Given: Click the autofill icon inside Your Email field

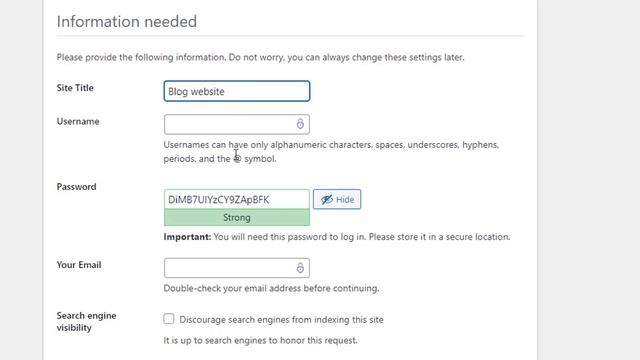Looking at the screenshot, I should [300, 268].
